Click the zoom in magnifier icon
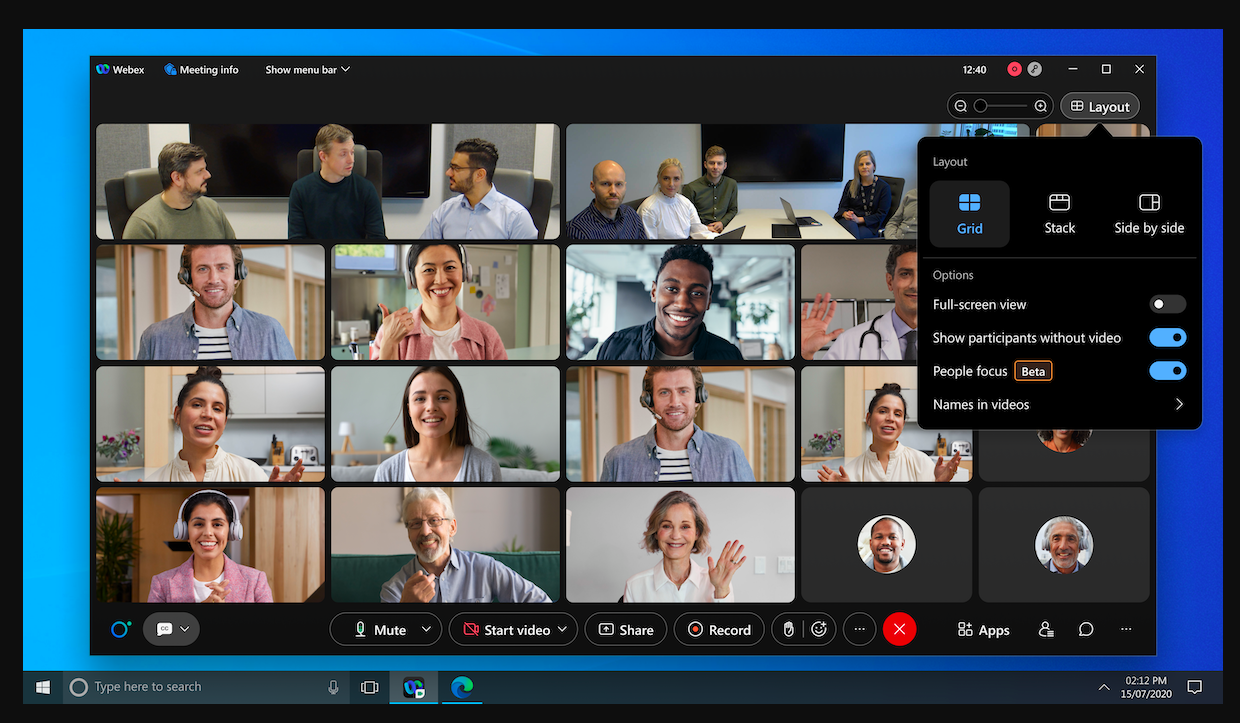 coord(1041,106)
